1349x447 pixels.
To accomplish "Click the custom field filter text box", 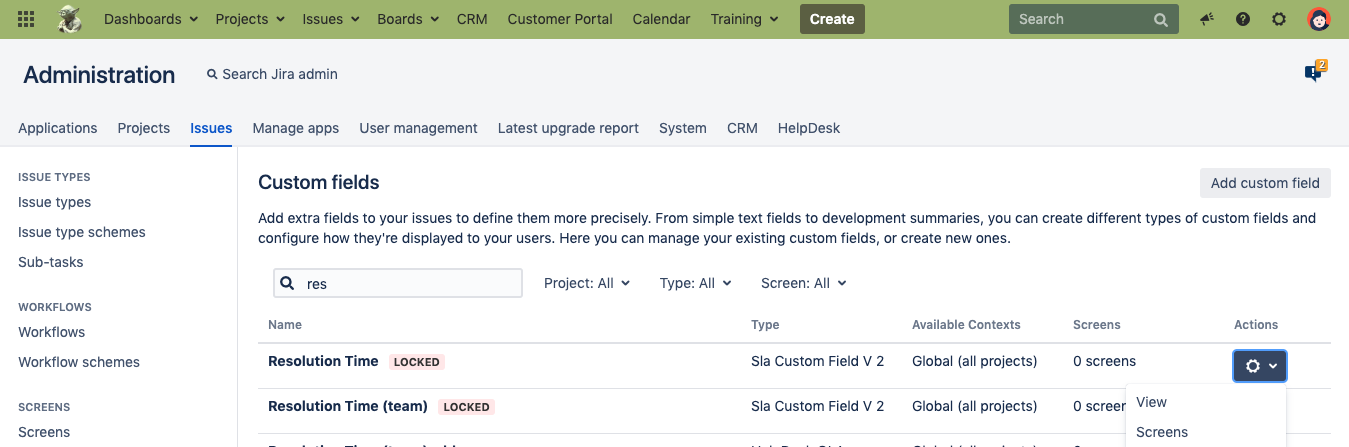I will point(410,283).
